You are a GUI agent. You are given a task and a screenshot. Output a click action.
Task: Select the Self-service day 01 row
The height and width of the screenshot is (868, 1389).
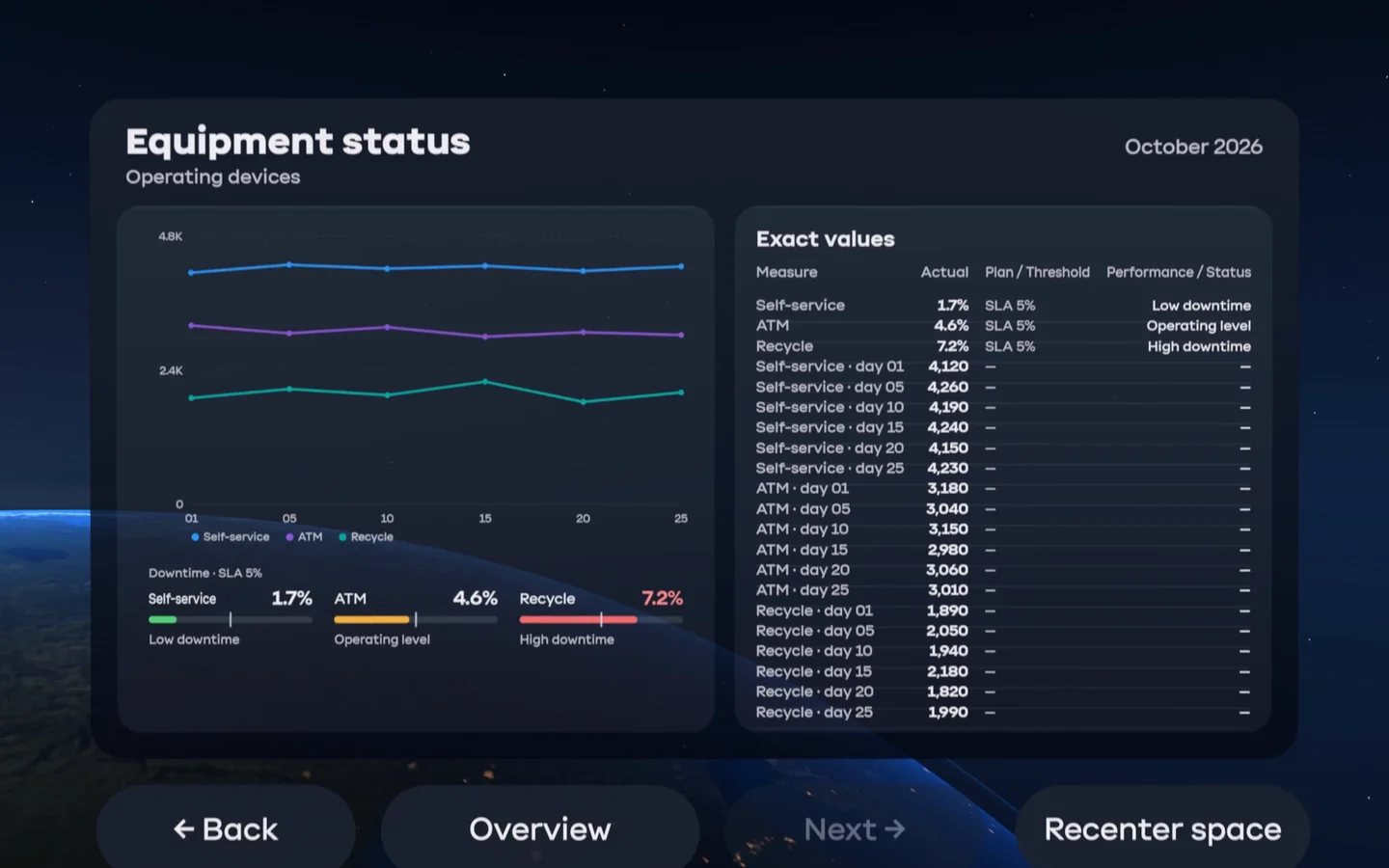click(x=1003, y=366)
